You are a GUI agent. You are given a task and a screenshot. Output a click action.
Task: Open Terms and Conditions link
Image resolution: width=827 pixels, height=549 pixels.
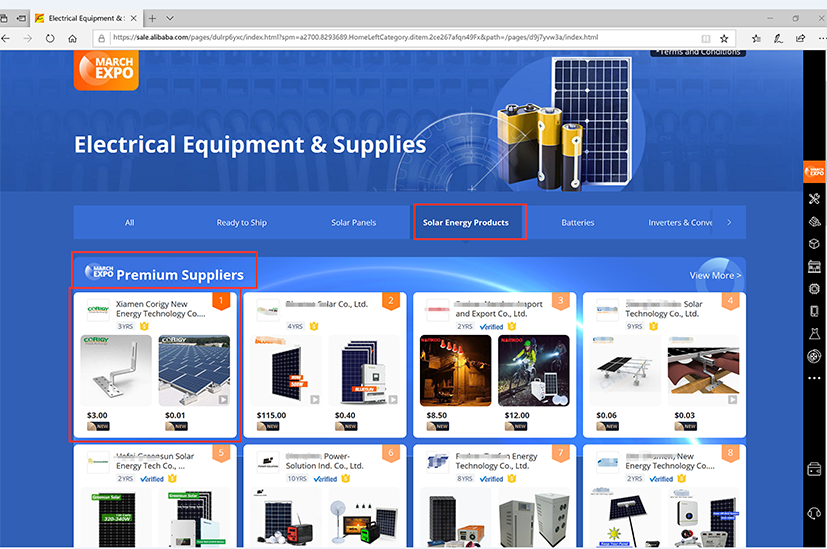pyautogui.click(x=699, y=52)
